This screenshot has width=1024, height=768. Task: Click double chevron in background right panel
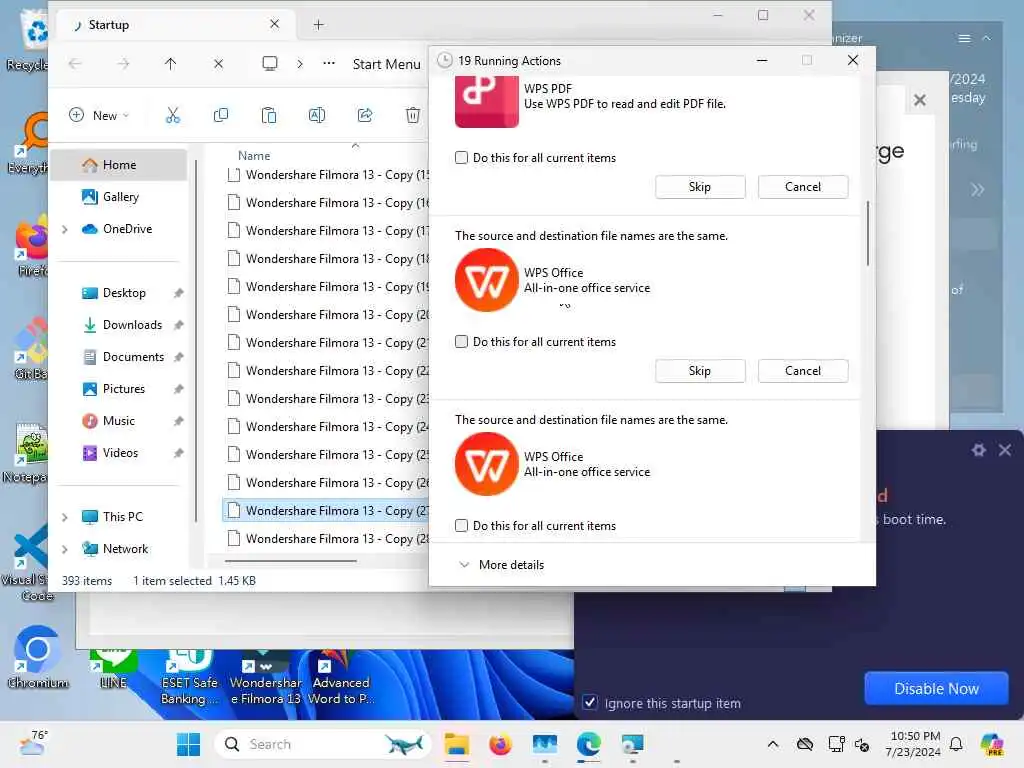click(977, 190)
